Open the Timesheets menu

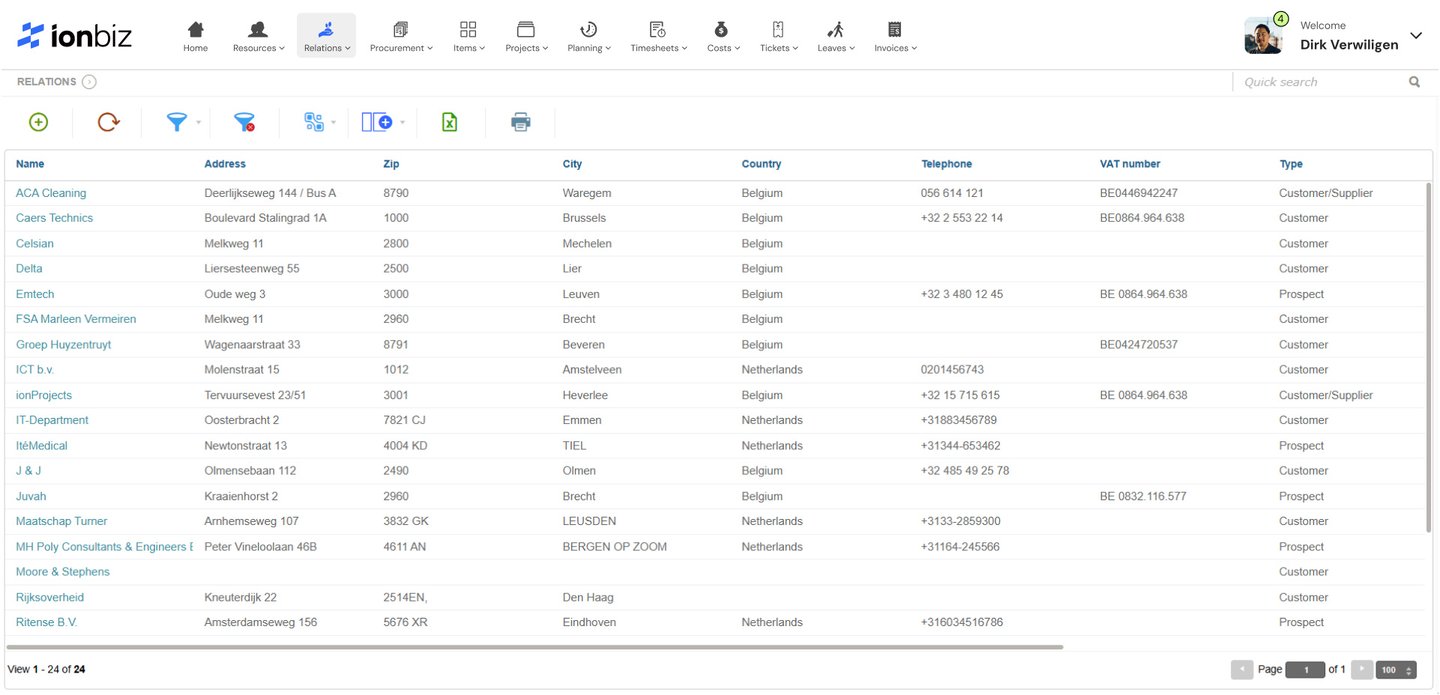pos(658,36)
